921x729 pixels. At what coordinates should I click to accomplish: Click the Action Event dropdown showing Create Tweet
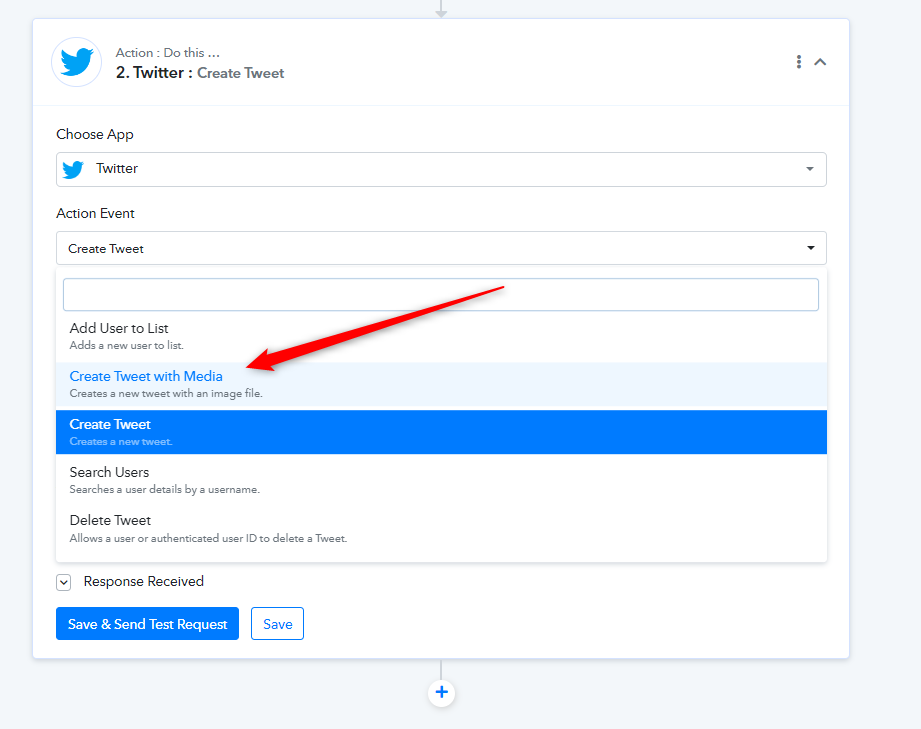pyautogui.click(x=441, y=248)
